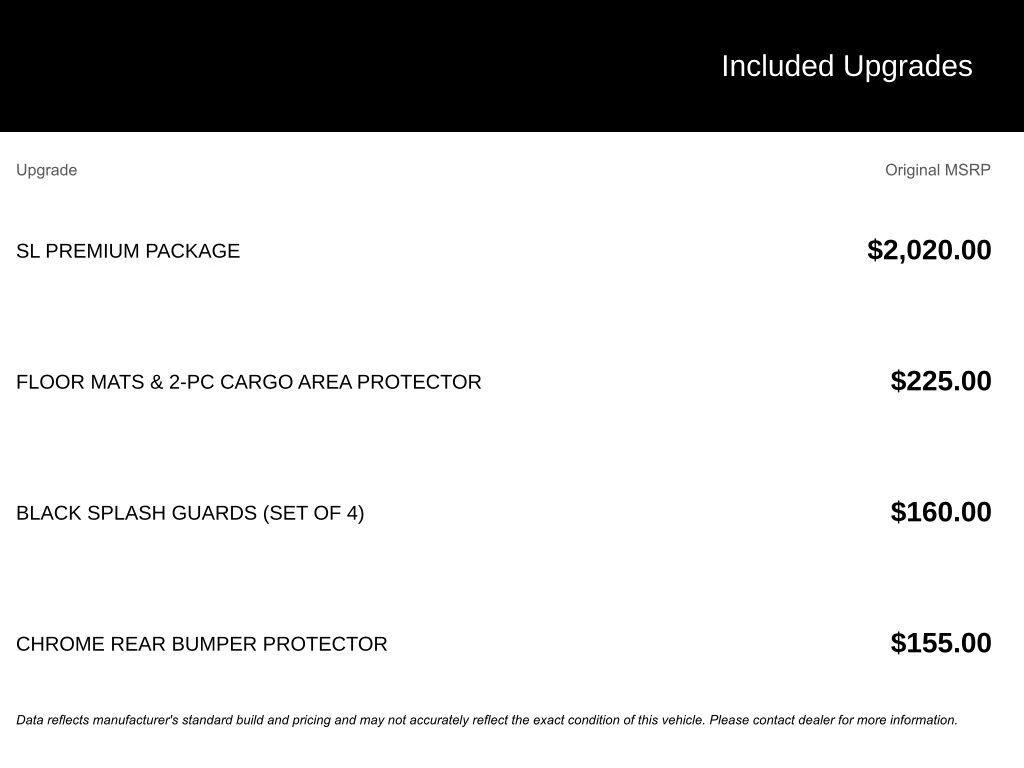Click the word 'CHROME' in the last row
The image size is (1024, 768).
click(x=60, y=644)
